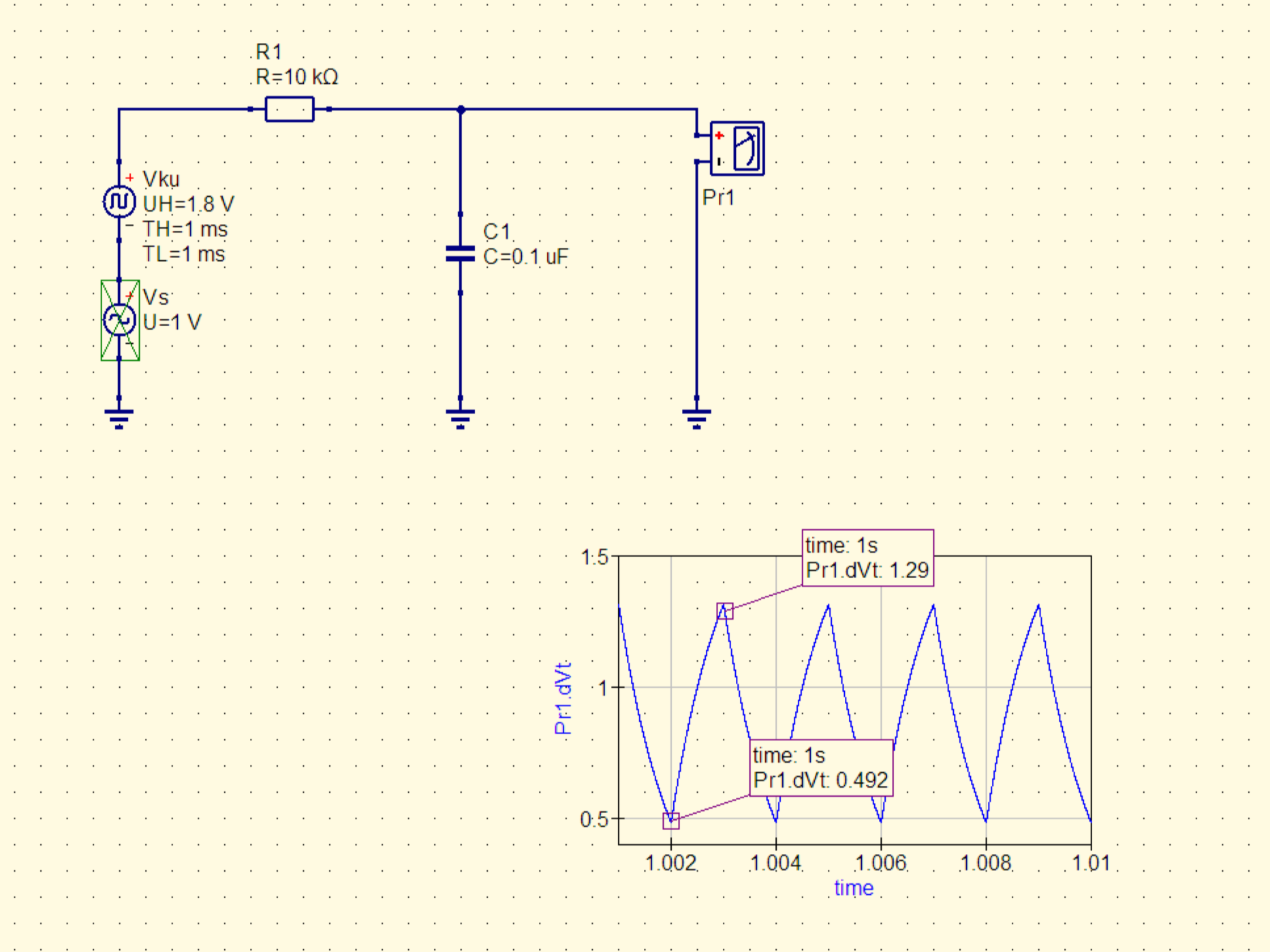Click the TL=1 ms property text
This screenshot has height=952, width=1270.
coord(183,255)
